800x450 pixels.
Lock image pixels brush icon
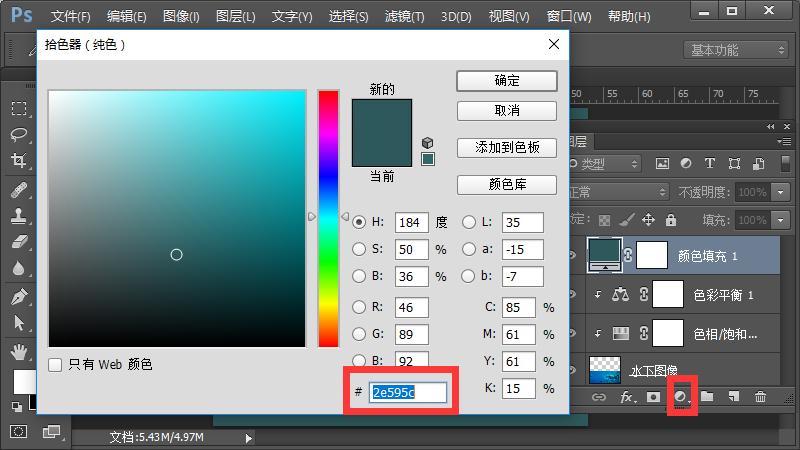pos(627,220)
